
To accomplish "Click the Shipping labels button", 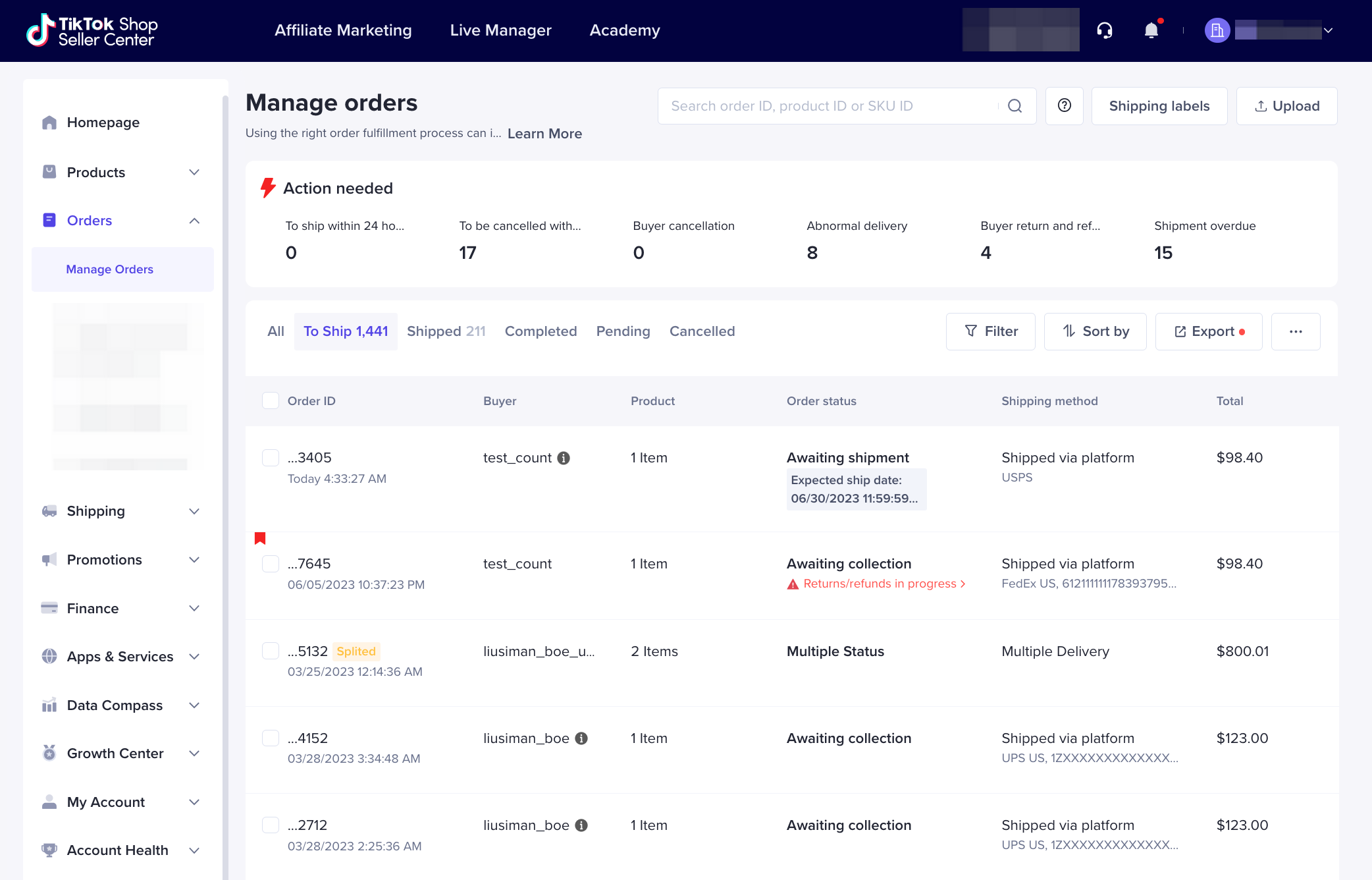I will (1159, 106).
